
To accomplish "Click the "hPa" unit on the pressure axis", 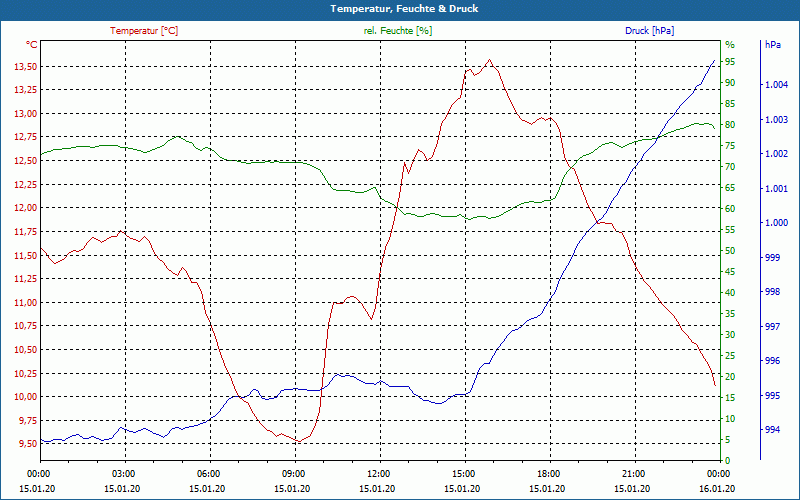I will (x=772, y=45).
